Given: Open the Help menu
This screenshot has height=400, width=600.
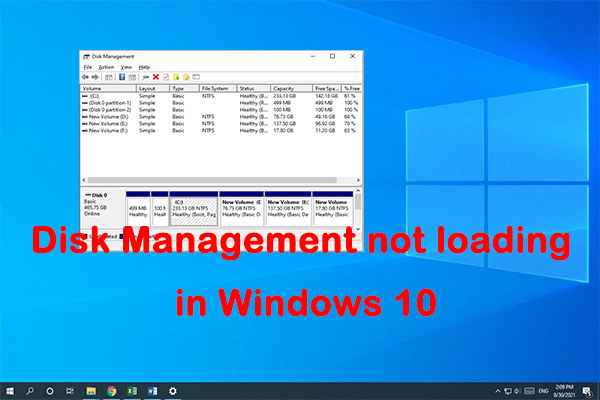Looking at the screenshot, I should pos(144,67).
